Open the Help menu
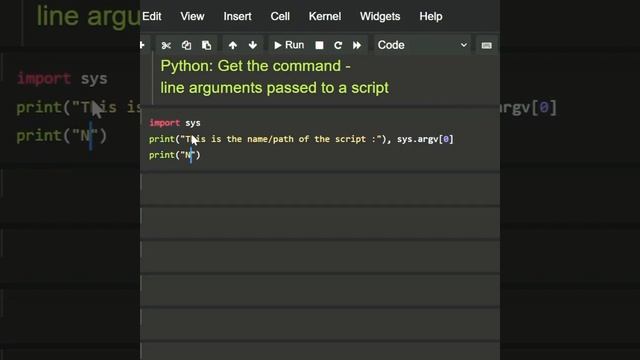The image size is (640, 360). tap(431, 16)
